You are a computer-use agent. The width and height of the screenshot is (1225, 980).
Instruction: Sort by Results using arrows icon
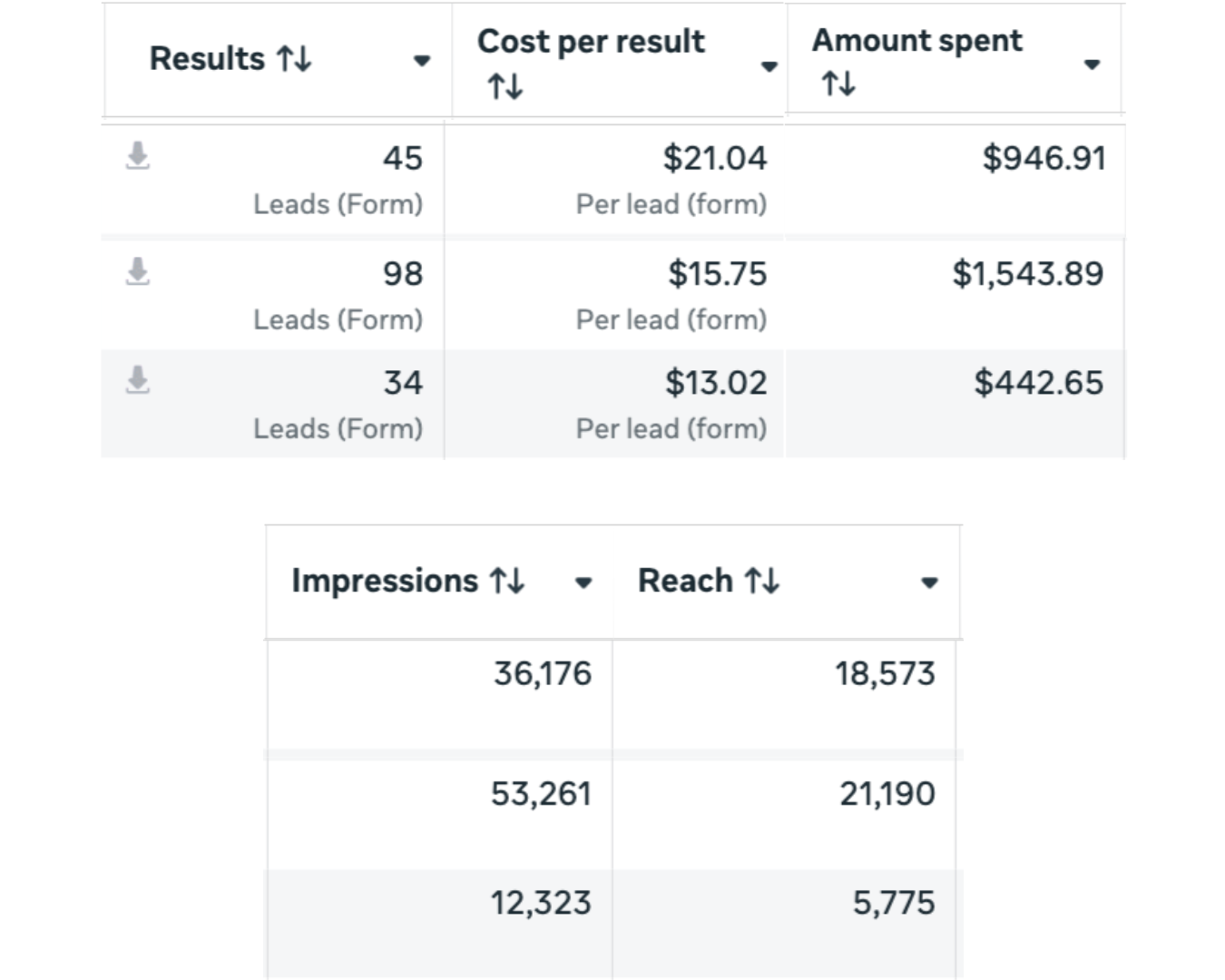point(294,59)
